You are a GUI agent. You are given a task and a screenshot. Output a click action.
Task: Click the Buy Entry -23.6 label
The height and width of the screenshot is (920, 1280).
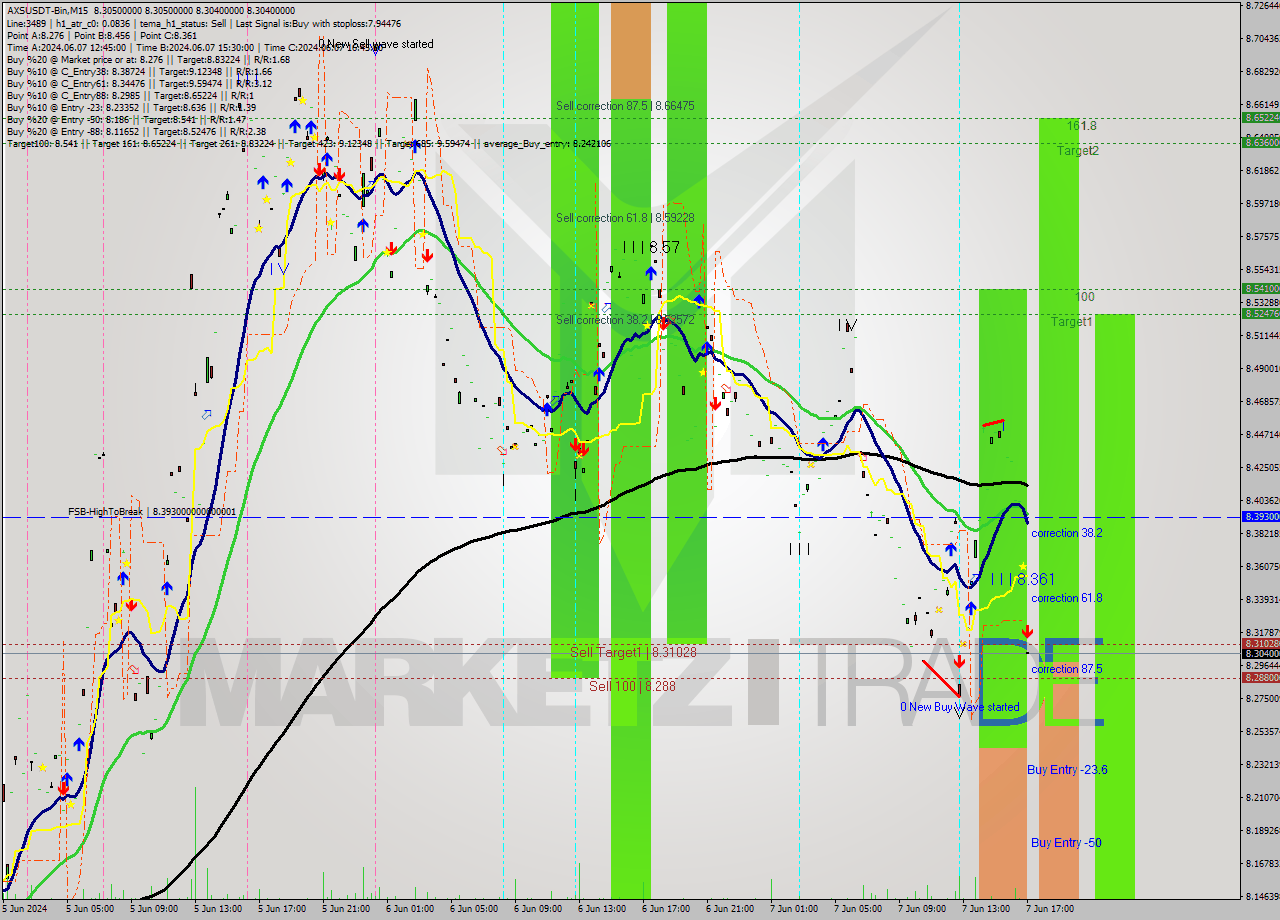point(1067,770)
